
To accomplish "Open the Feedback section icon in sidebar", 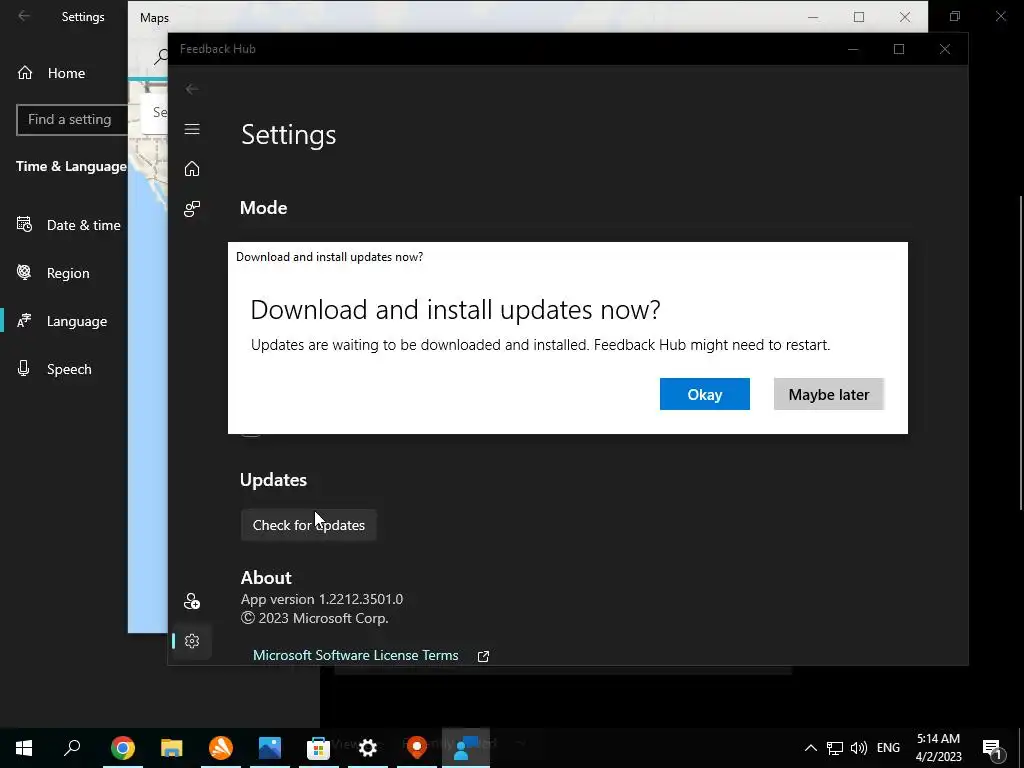I will [192, 209].
